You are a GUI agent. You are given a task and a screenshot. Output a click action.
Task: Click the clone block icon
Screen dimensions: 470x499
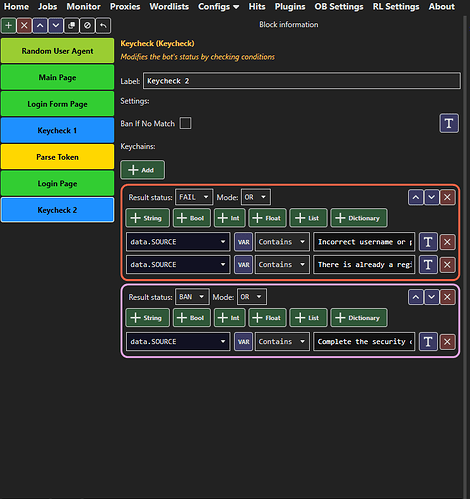click(x=71, y=26)
